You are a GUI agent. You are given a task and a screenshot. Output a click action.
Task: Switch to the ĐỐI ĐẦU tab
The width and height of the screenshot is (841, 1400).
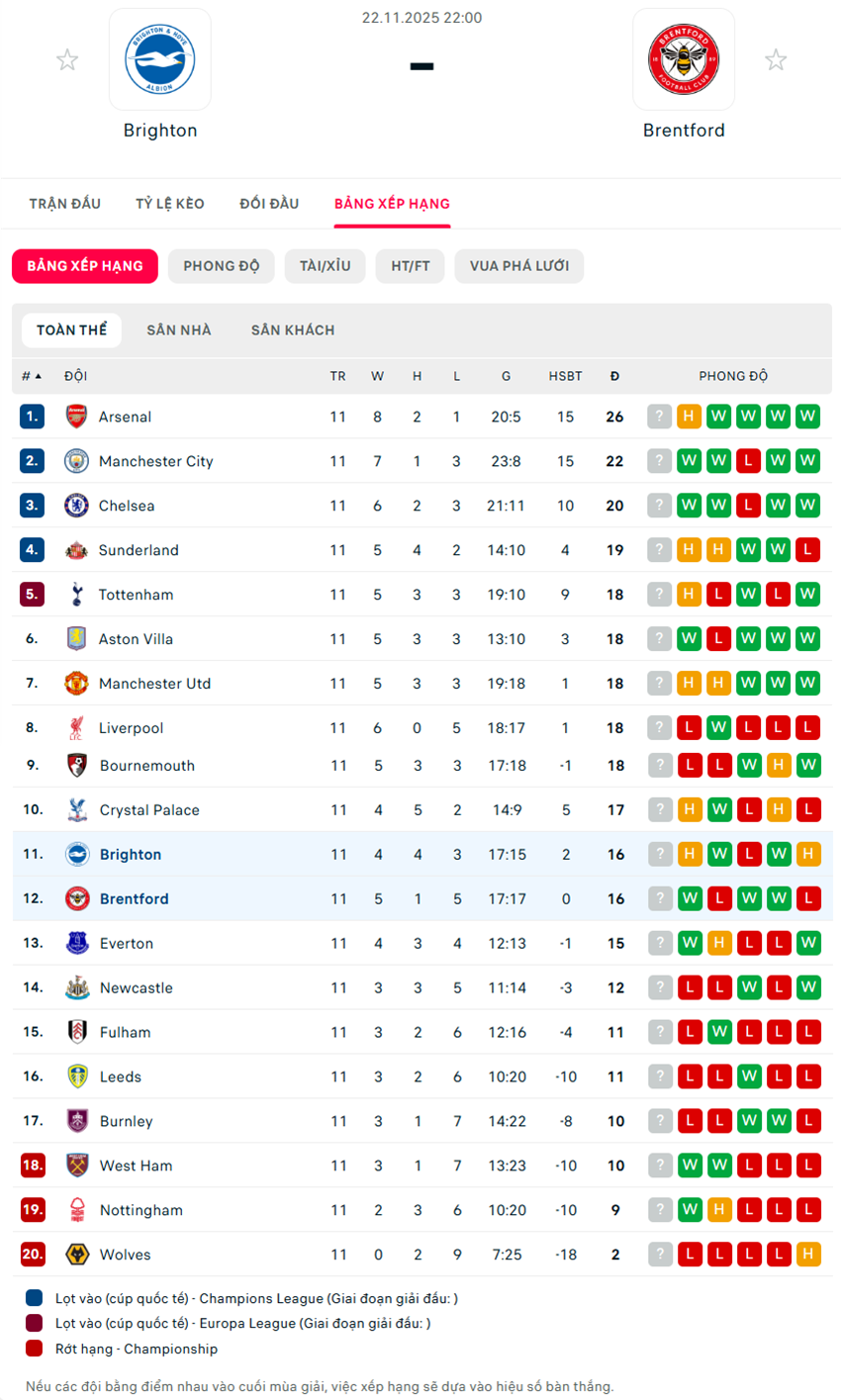click(269, 204)
